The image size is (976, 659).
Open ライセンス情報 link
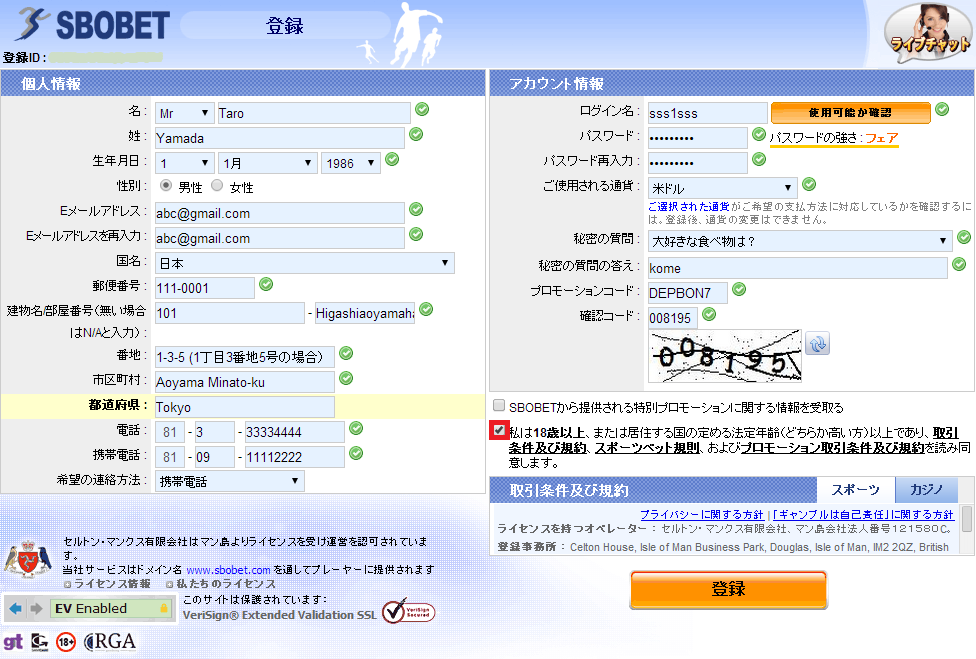pos(112,584)
